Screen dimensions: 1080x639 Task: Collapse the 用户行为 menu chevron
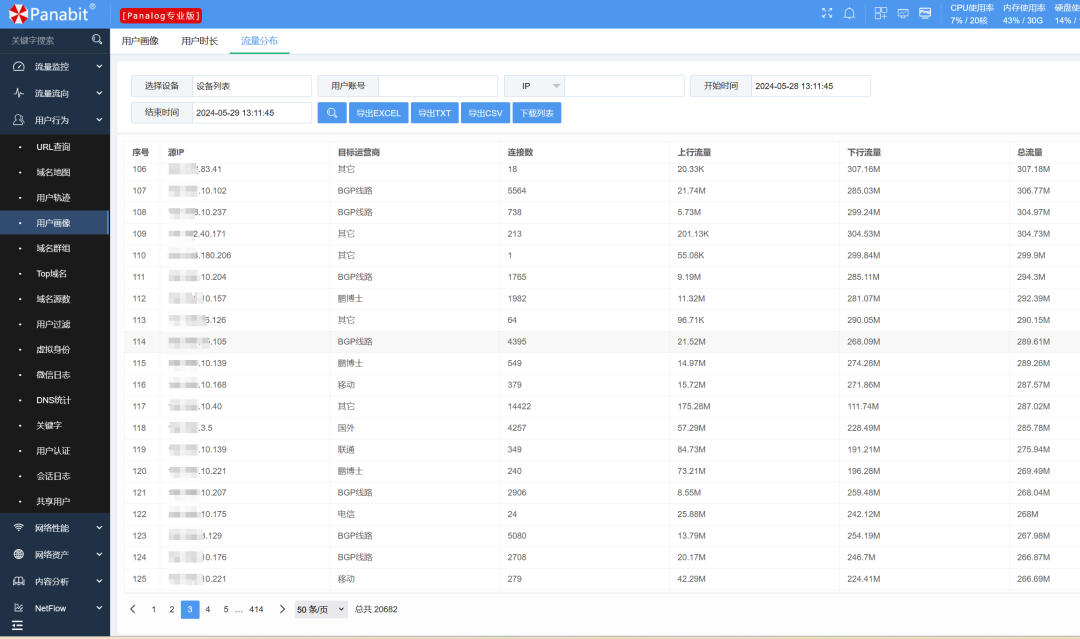(x=99, y=120)
